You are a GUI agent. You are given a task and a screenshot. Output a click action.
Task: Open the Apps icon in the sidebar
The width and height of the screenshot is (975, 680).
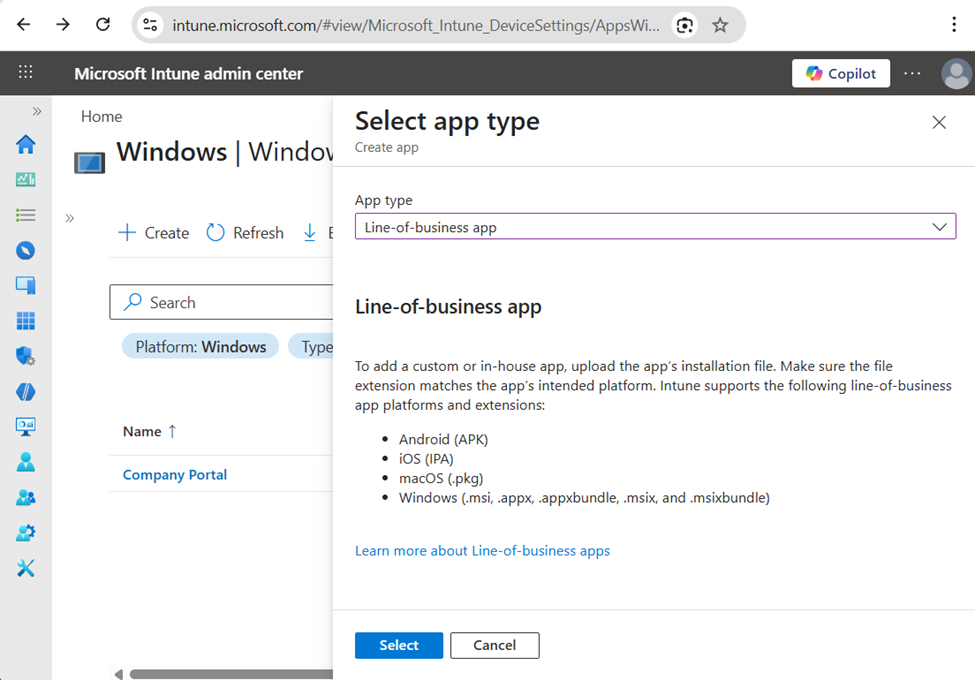[27, 320]
